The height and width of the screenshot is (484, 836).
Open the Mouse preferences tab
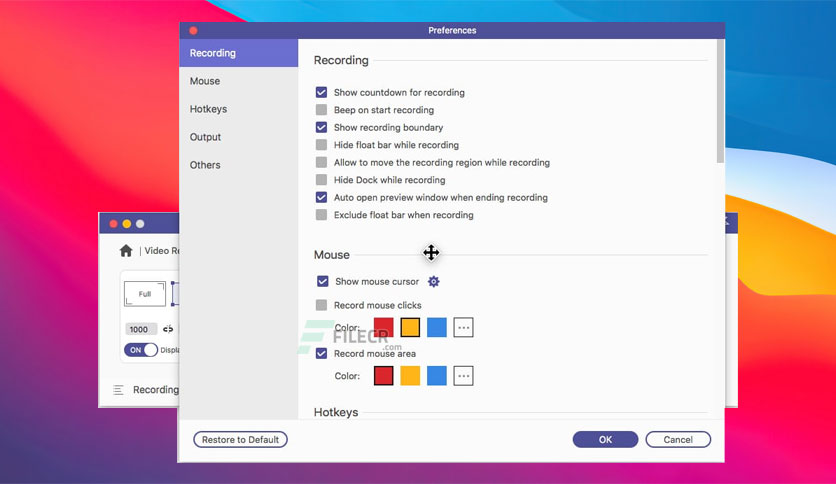[x=238, y=81]
